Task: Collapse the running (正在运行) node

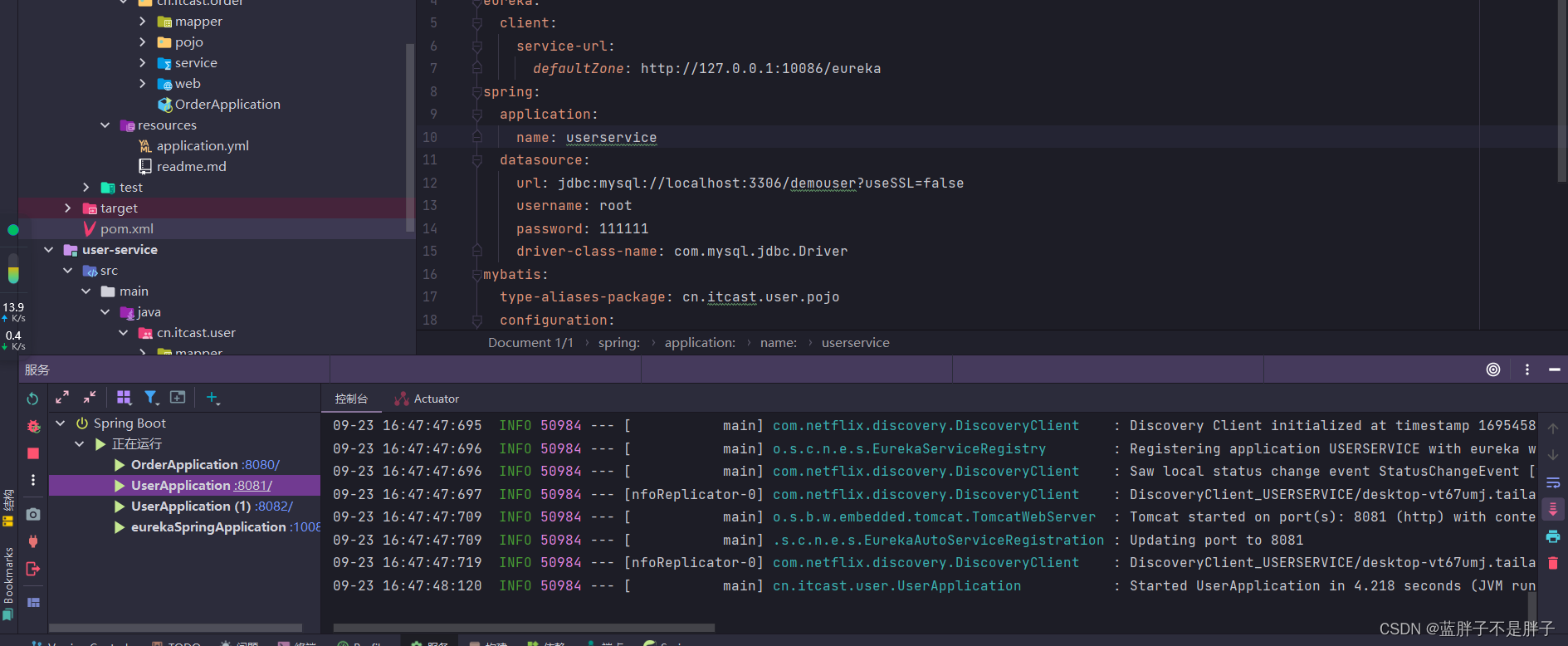Action: point(80,444)
